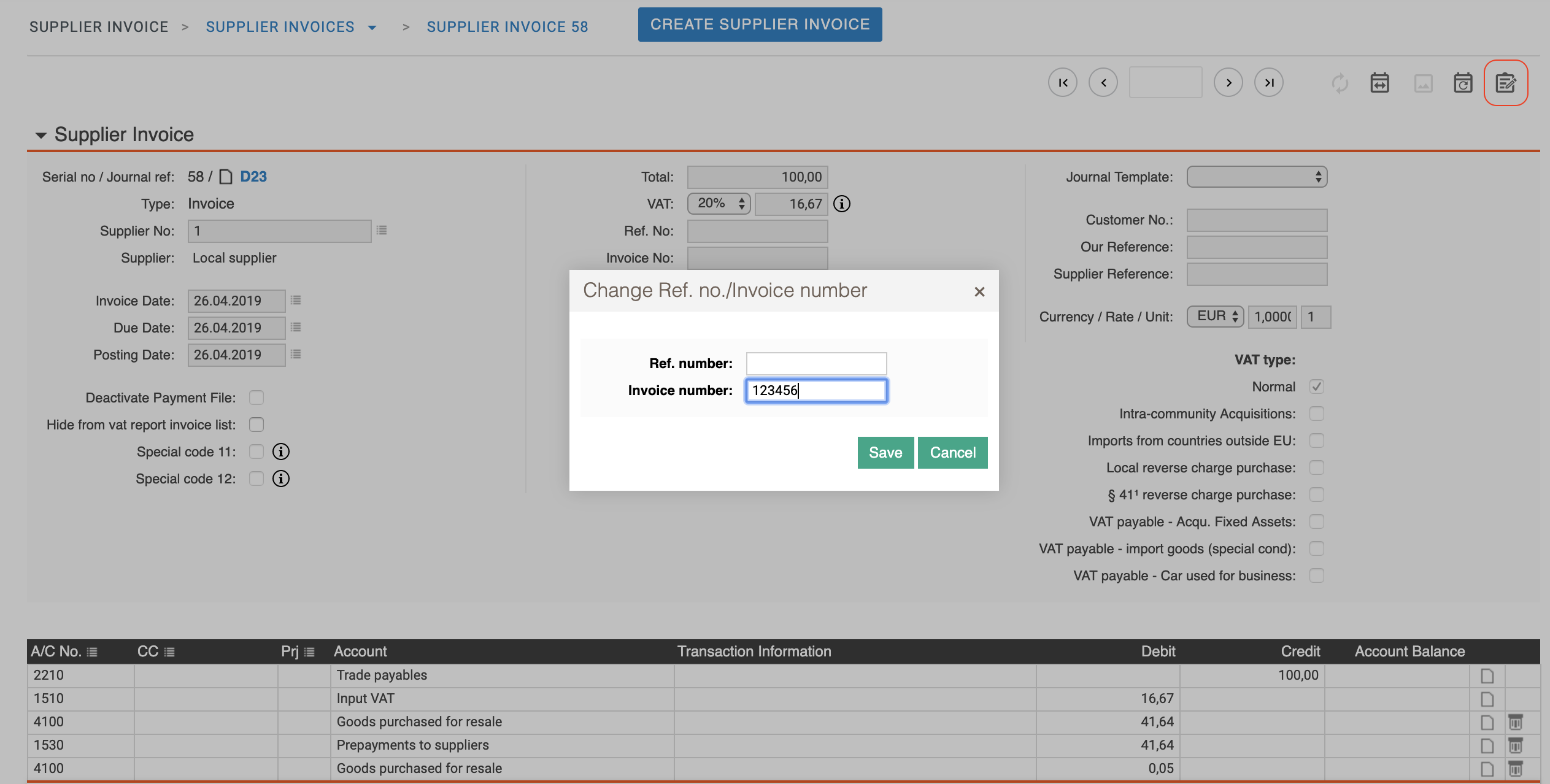
Task: Click Supplier Invoice 58 breadcrumb
Action: point(507,27)
